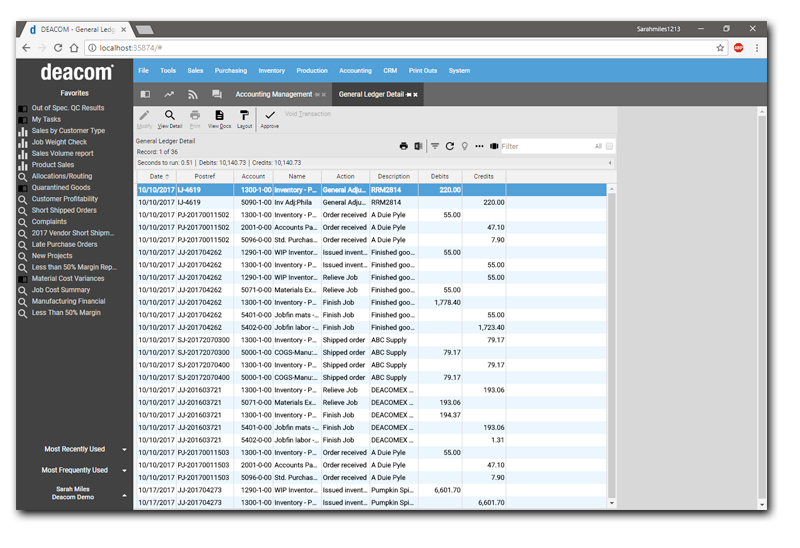Viewport: 800px width, 548px height.
Task: Open the Inventory menu
Action: [x=271, y=71]
